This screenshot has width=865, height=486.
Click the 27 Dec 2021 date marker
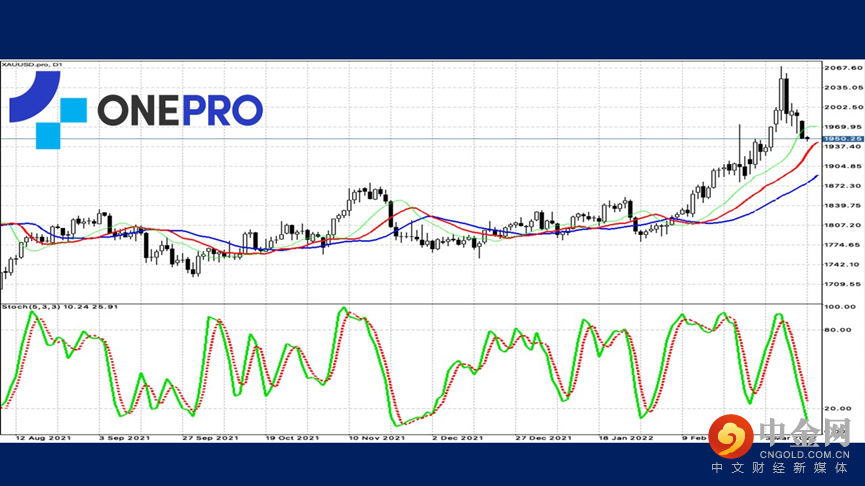point(543,438)
